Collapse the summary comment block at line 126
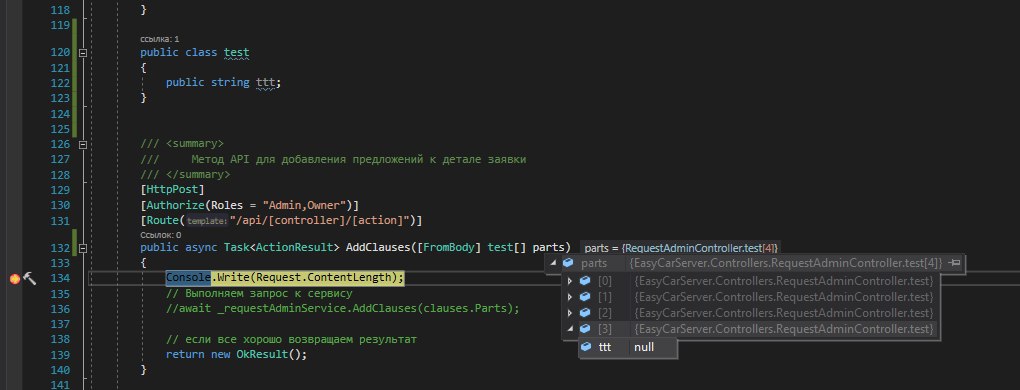The image size is (1020, 390). [x=83, y=144]
